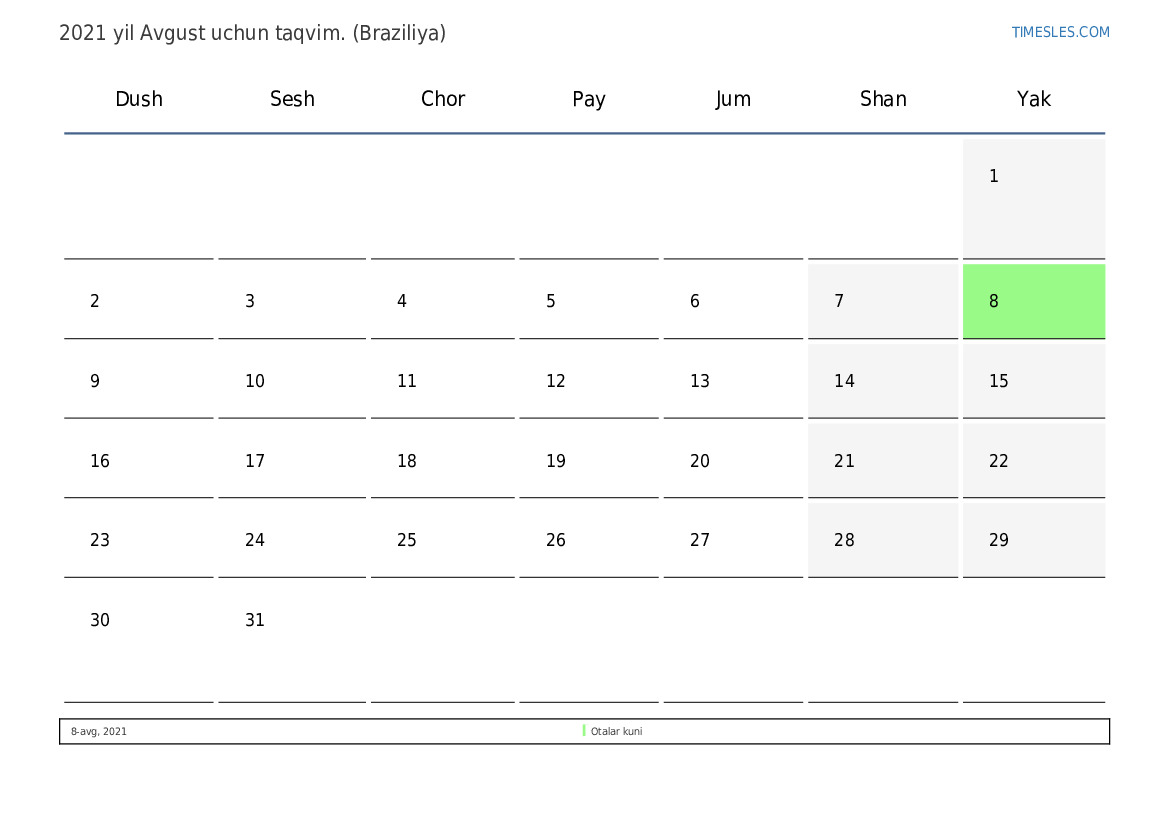Viewport: 1169px width, 827px height.
Task: Select day 7 in Shan column
Action: [883, 301]
